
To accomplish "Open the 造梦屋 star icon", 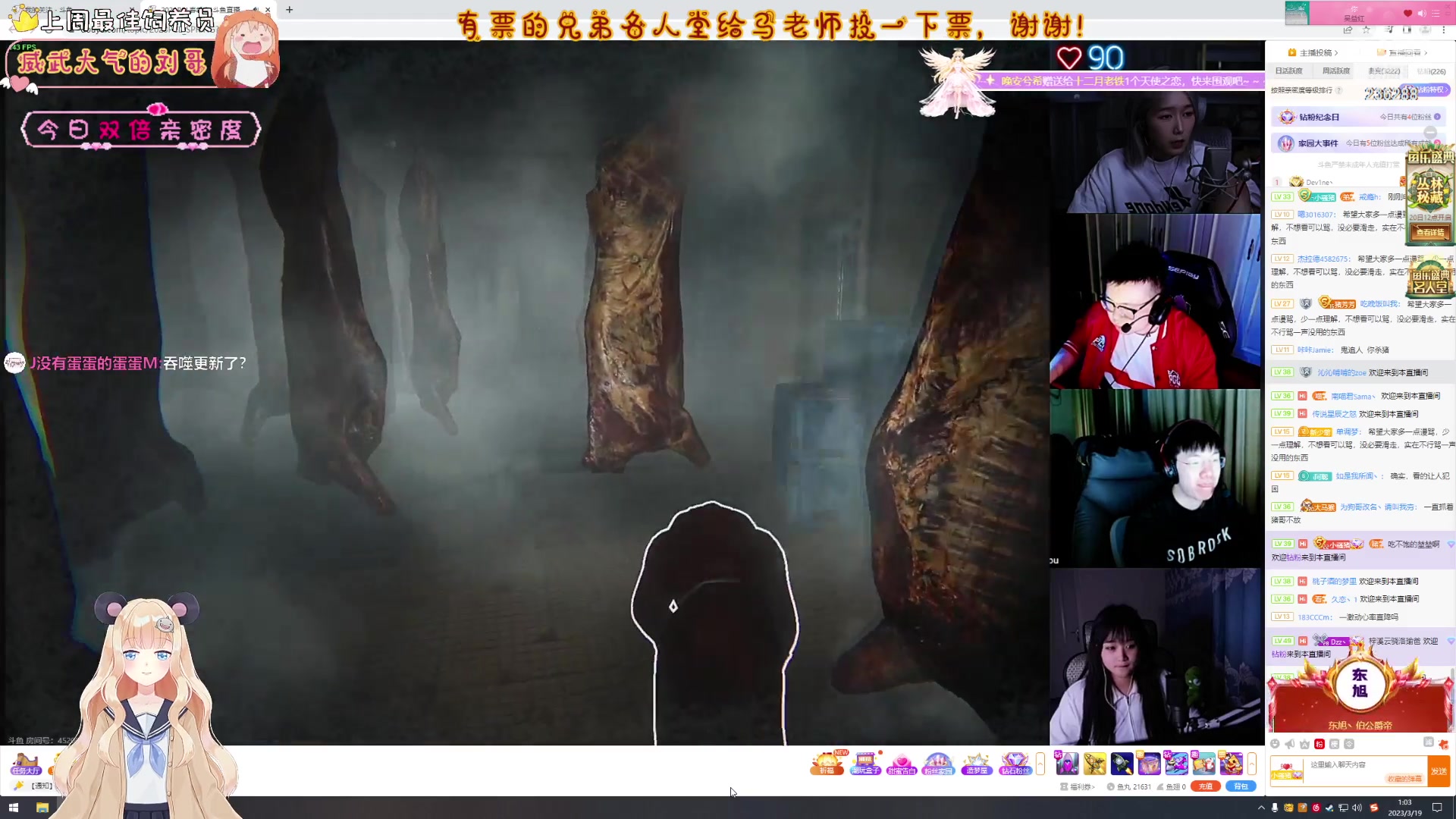I will [x=977, y=763].
